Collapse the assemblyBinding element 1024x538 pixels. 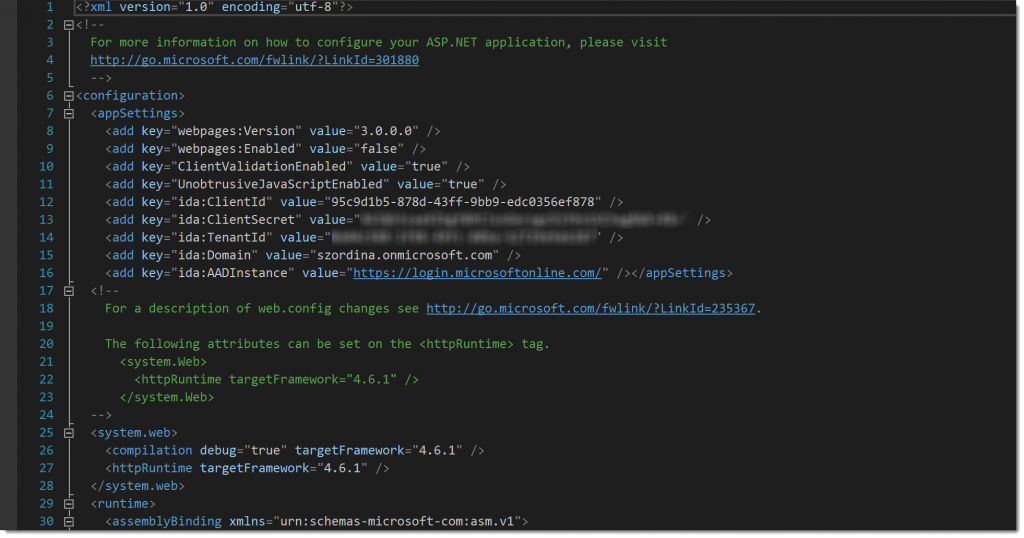pos(68,522)
